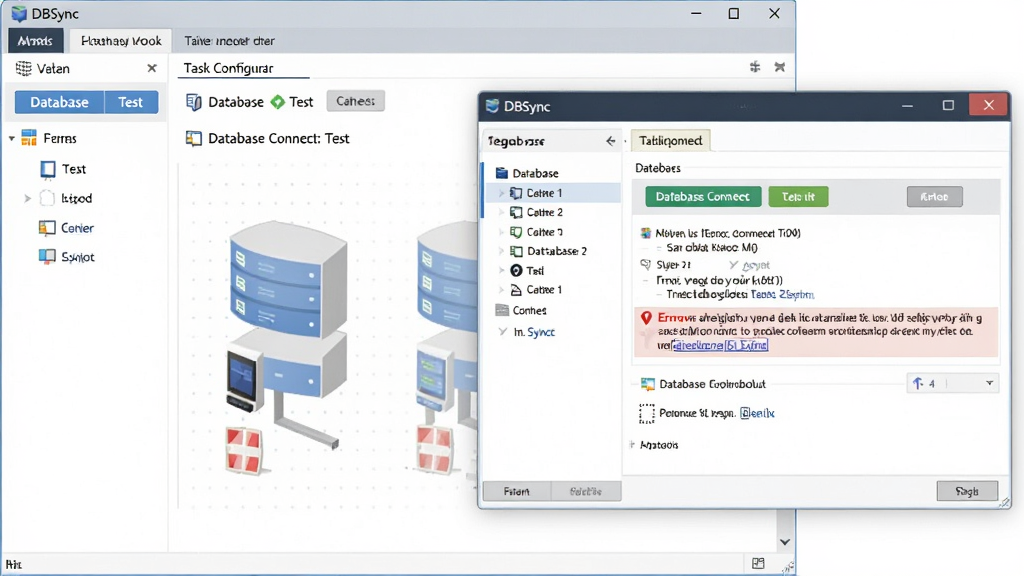
Task: Expand the Caitre 3 tree node
Action: click(x=502, y=232)
